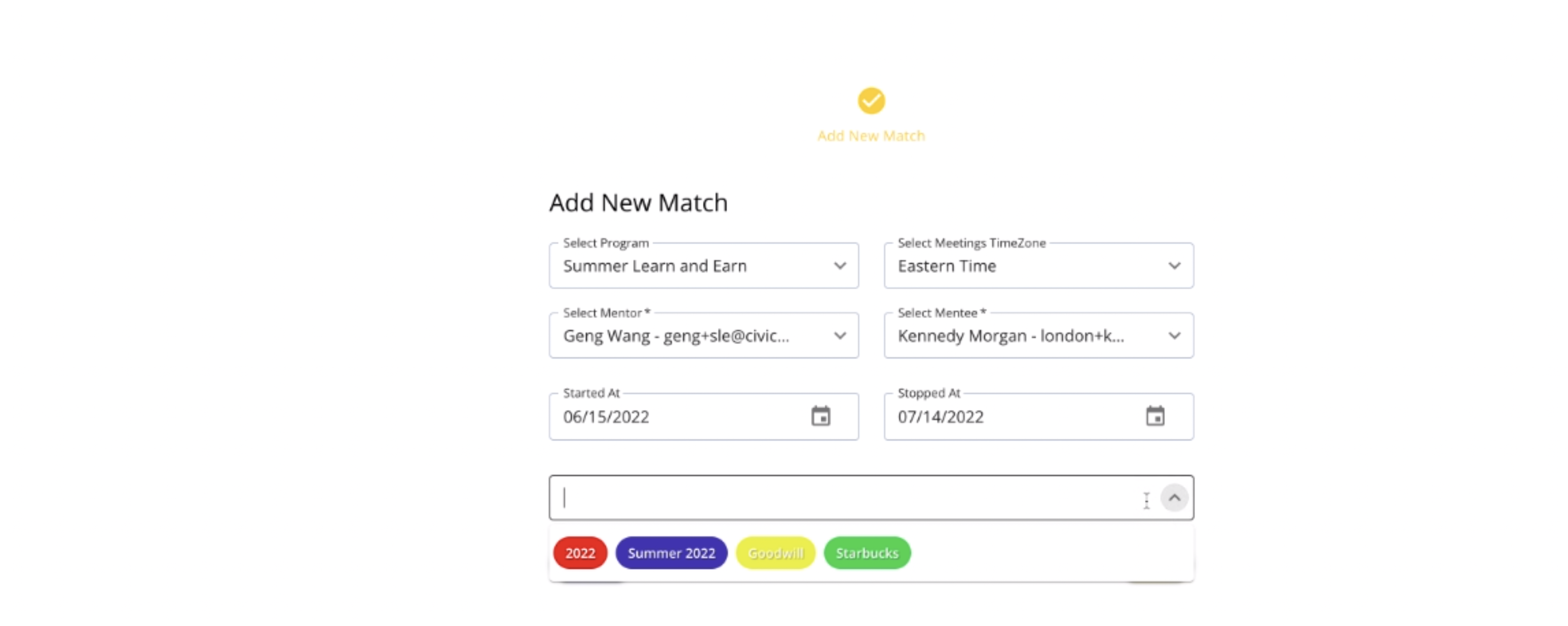
Task: Collapse the tags dropdown with the up chevron
Action: pos(1174,498)
